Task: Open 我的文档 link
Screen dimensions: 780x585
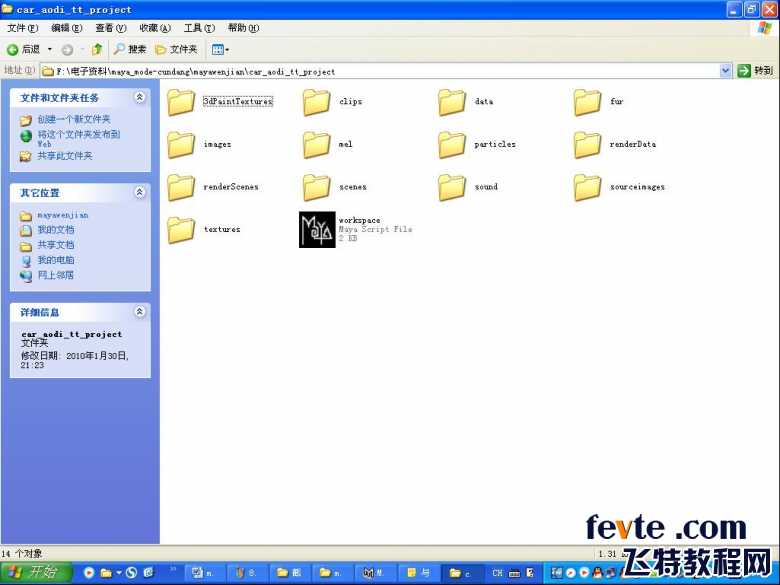Action: [56, 230]
